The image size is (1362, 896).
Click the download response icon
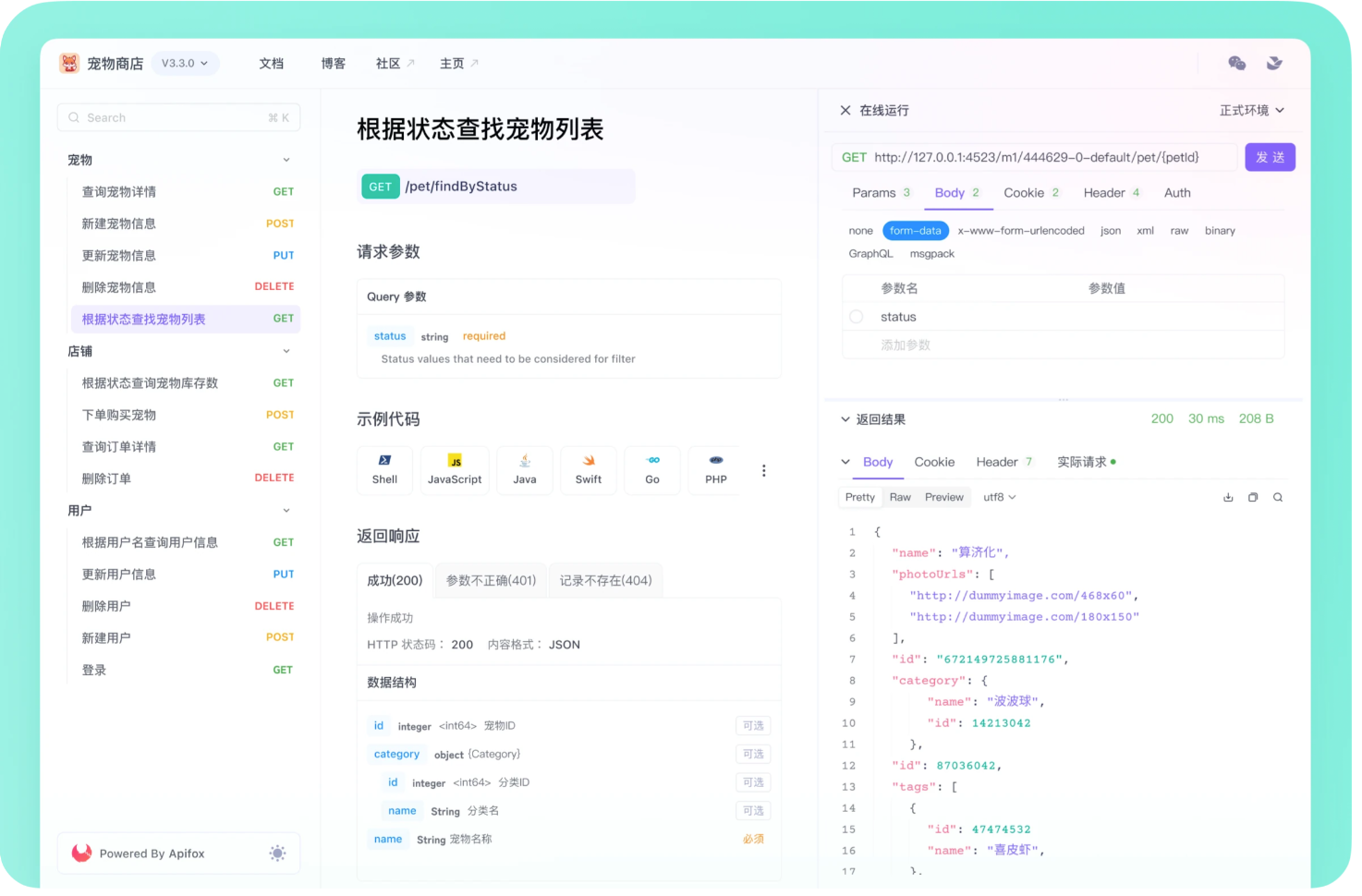tap(1228, 497)
